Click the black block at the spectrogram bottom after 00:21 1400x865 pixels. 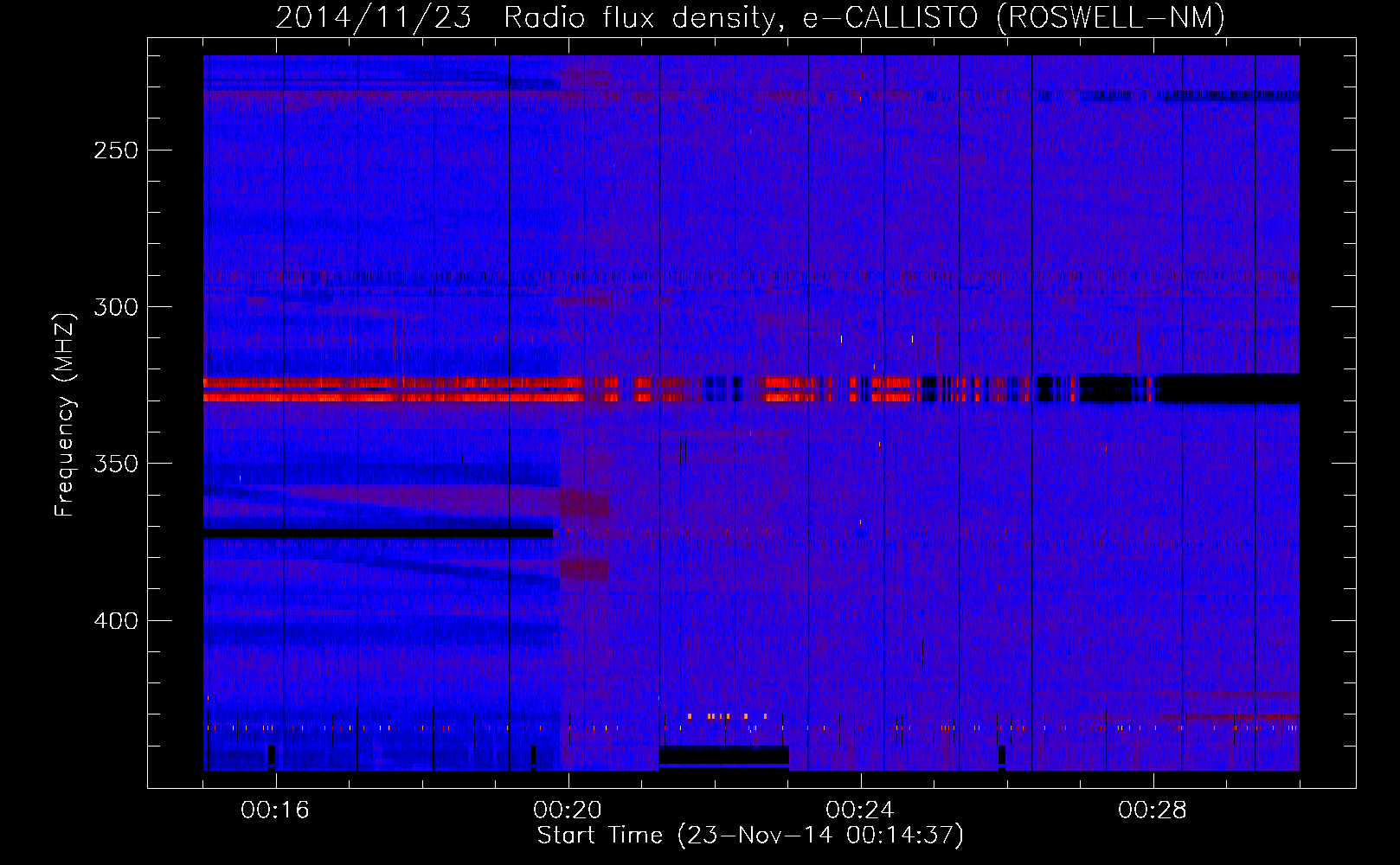(724, 757)
